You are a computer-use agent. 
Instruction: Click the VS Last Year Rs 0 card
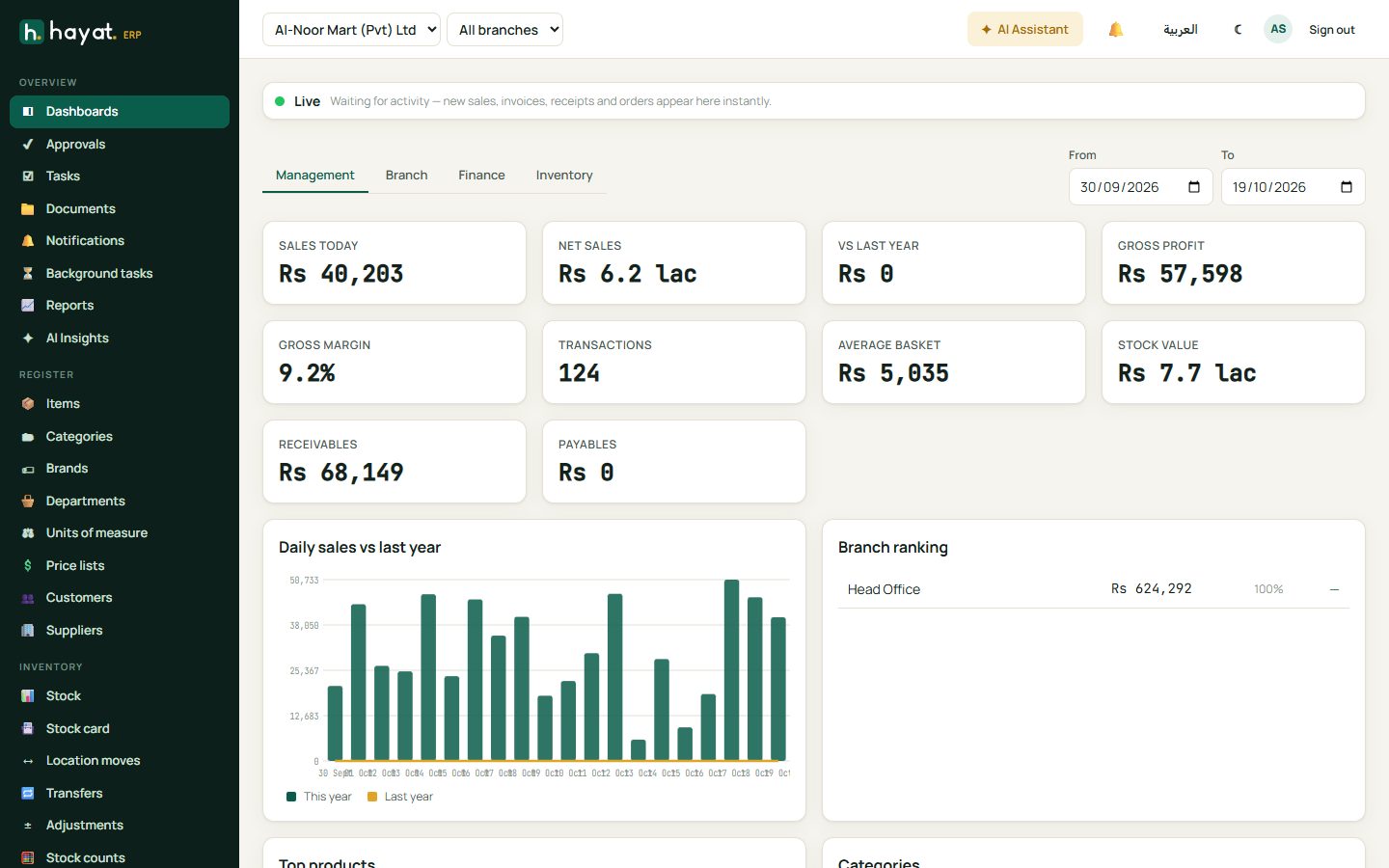[954, 263]
